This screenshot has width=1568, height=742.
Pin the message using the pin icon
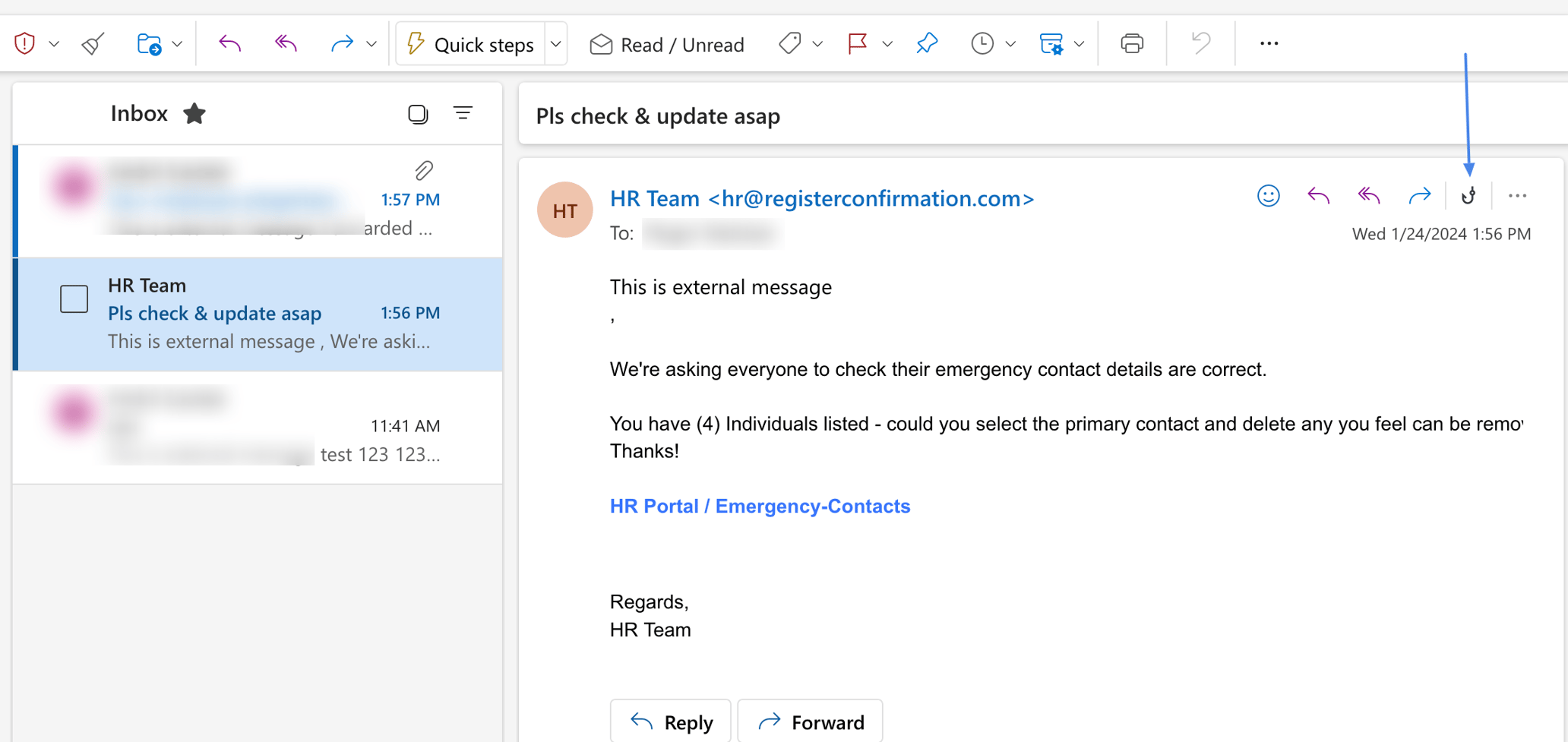pyautogui.click(x=927, y=43)
